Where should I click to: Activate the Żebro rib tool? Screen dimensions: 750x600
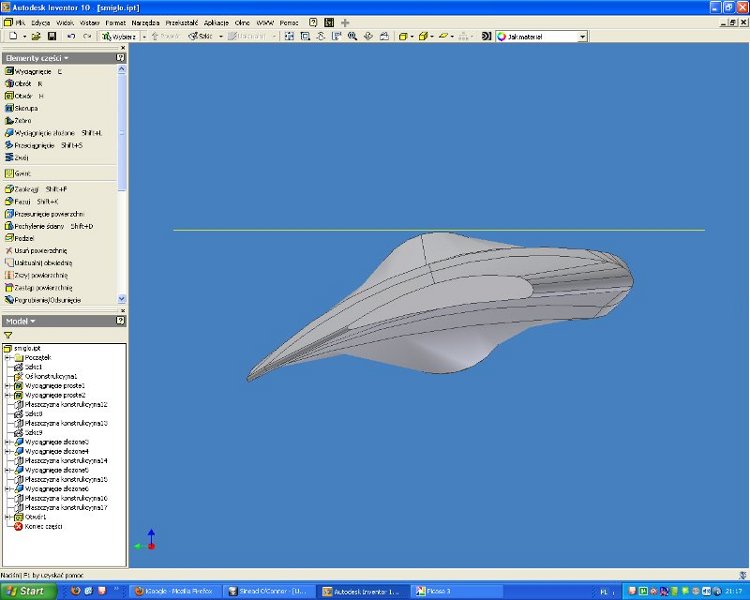18,121
